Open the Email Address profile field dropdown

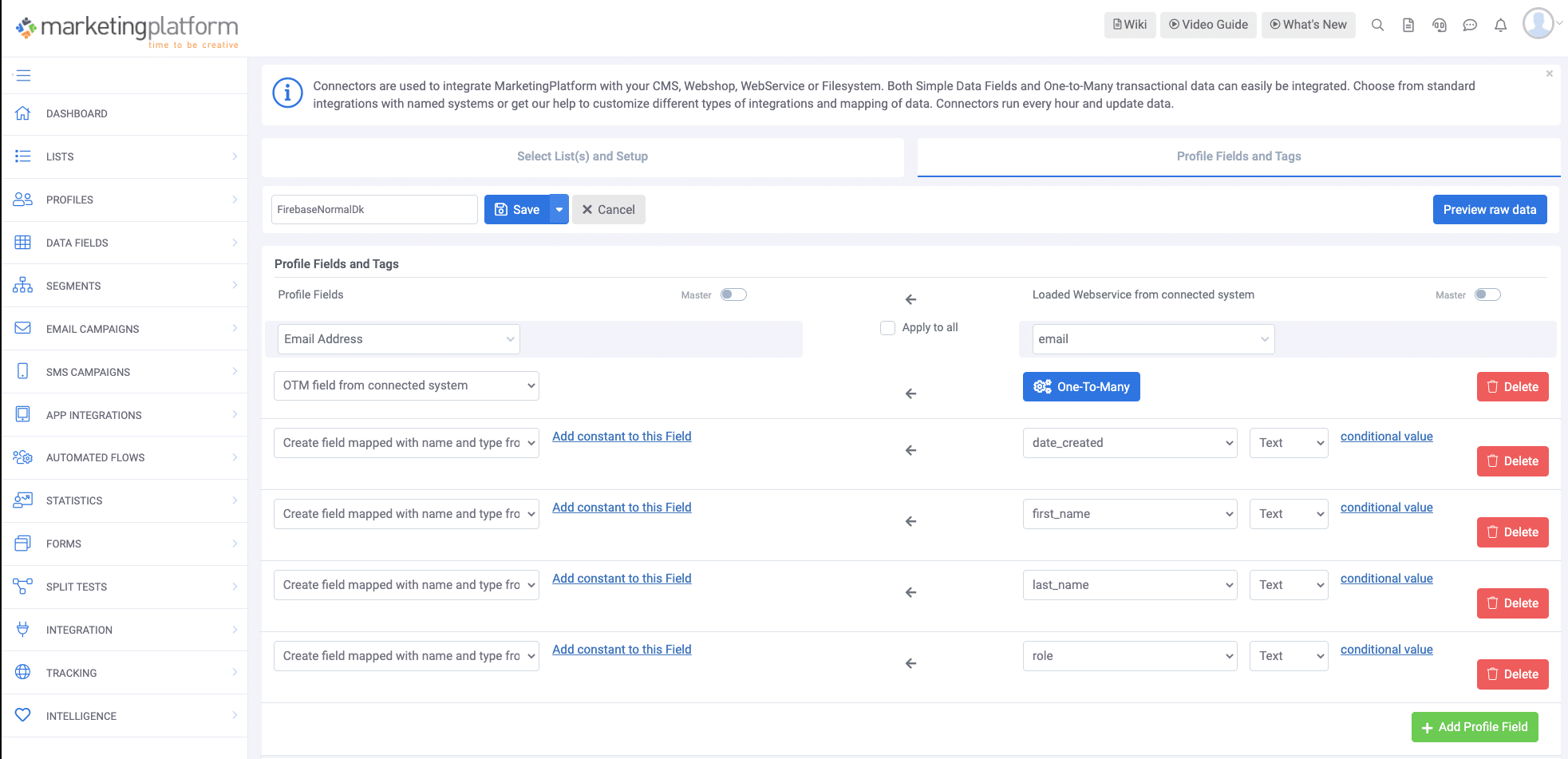point(399,339)
